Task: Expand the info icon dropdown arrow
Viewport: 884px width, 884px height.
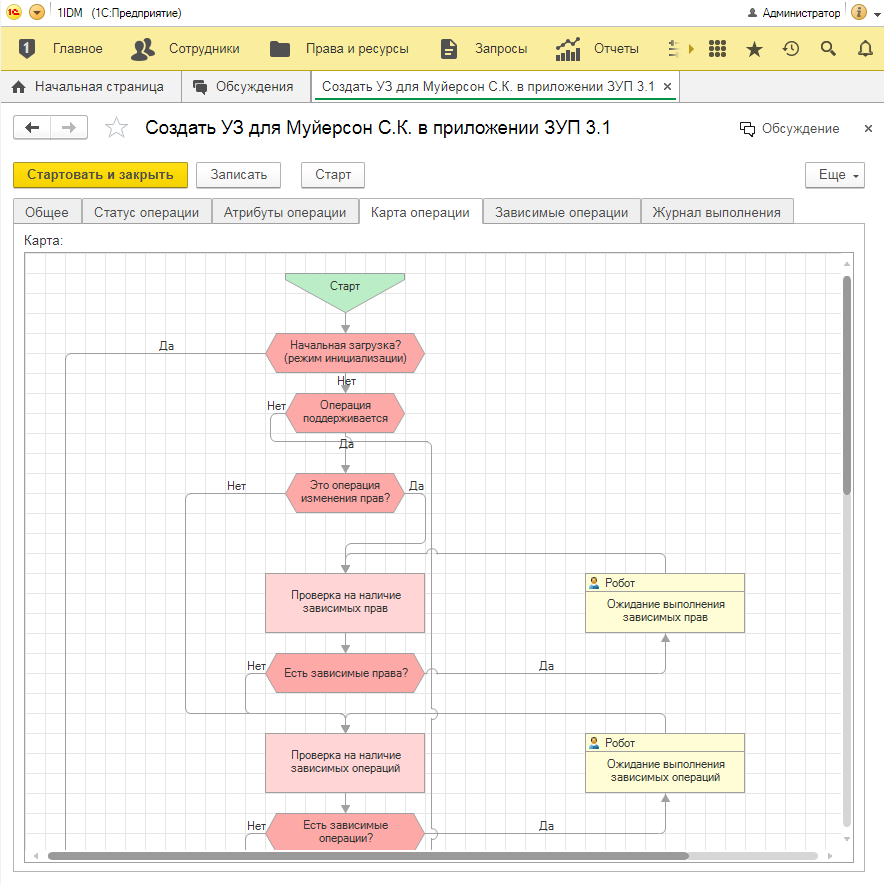Action: 874,13
